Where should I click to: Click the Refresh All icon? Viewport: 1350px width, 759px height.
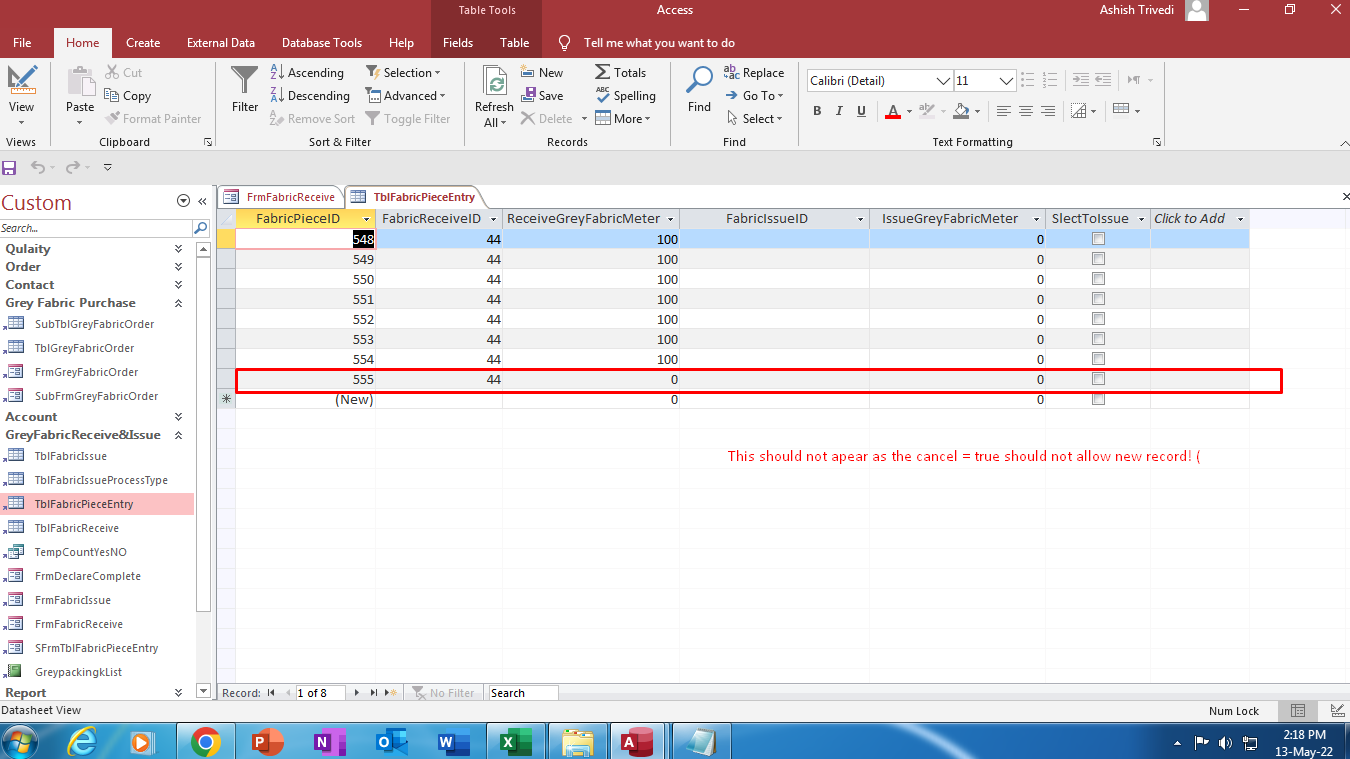click(x=494, y=82)
